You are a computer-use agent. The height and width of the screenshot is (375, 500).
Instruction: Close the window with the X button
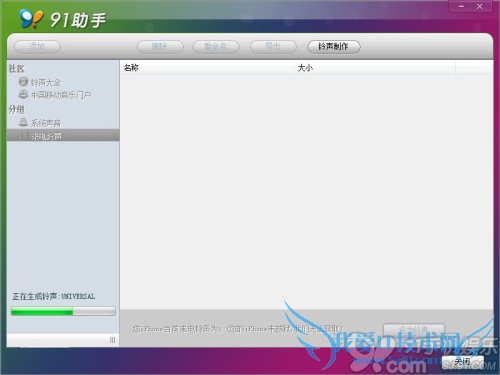pyautogui.click(x=480, y=6)
